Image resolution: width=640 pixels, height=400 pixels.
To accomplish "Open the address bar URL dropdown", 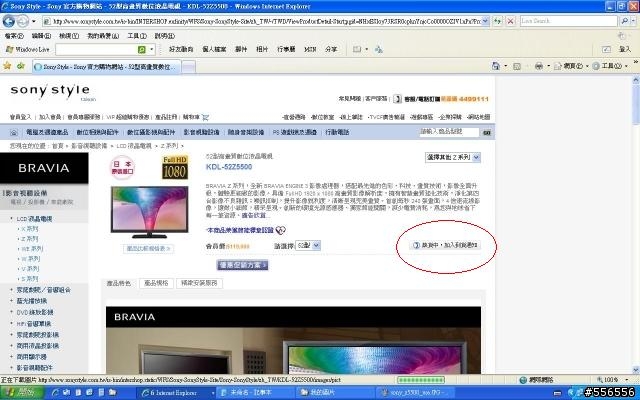I will pos(485,21).
